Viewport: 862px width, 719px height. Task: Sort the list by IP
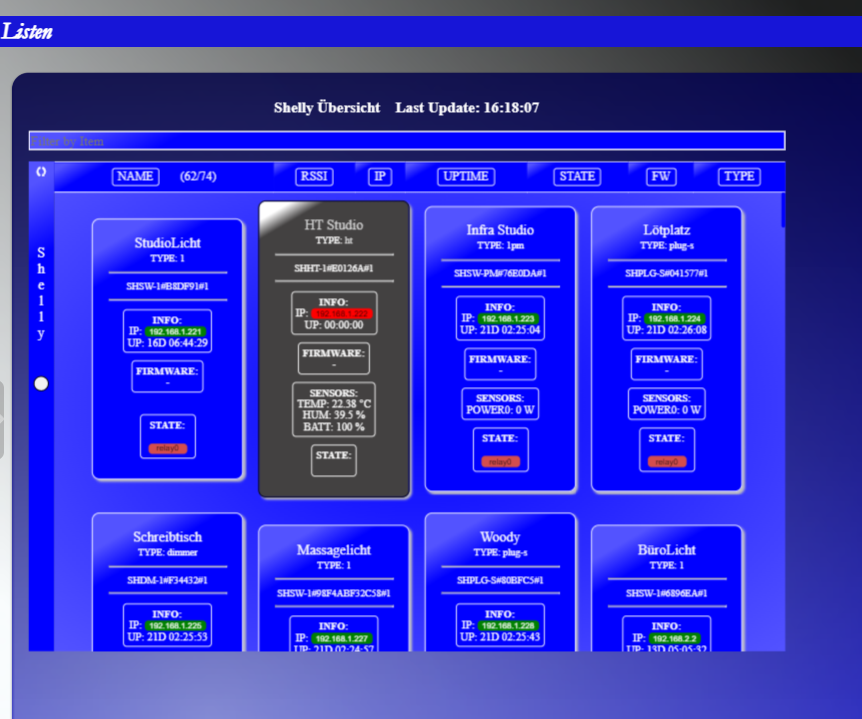point(379,177)
